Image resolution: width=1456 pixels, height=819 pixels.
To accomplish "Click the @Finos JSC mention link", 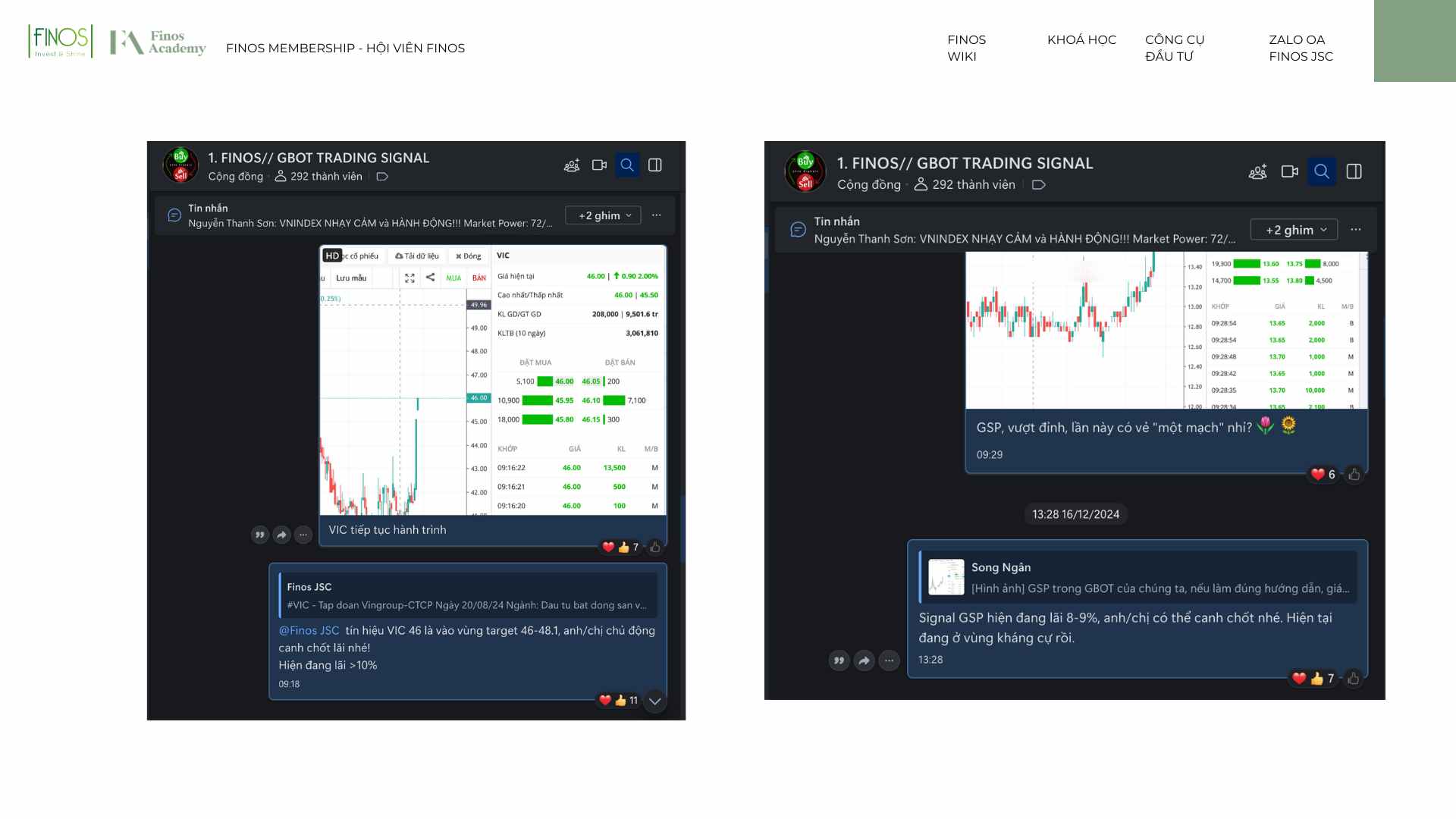I will pos(309,630).
